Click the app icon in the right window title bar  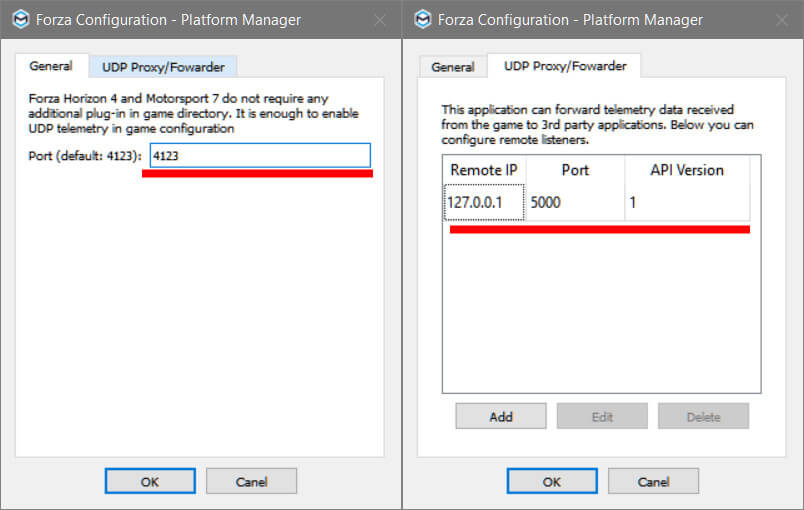pyautogui.click(x=423, y=19)
